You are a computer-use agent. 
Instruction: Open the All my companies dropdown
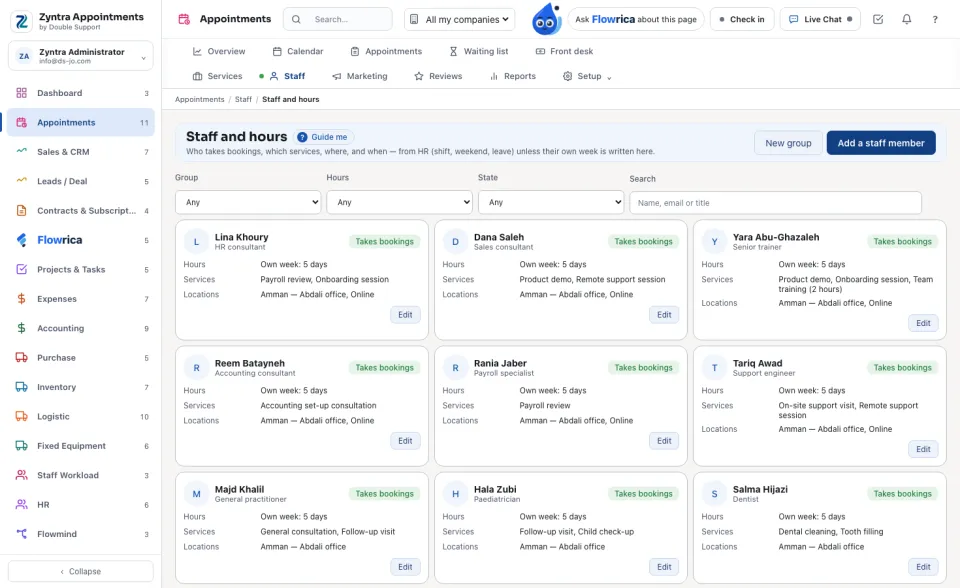(460, 19)
